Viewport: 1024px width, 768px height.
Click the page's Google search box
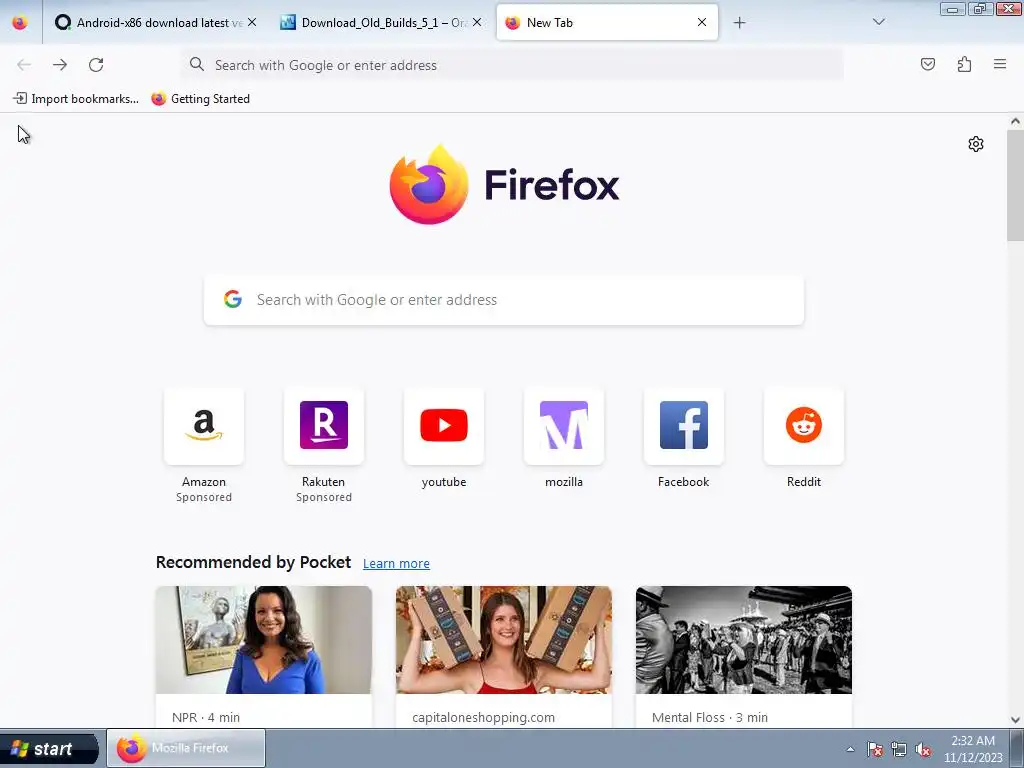504,300
